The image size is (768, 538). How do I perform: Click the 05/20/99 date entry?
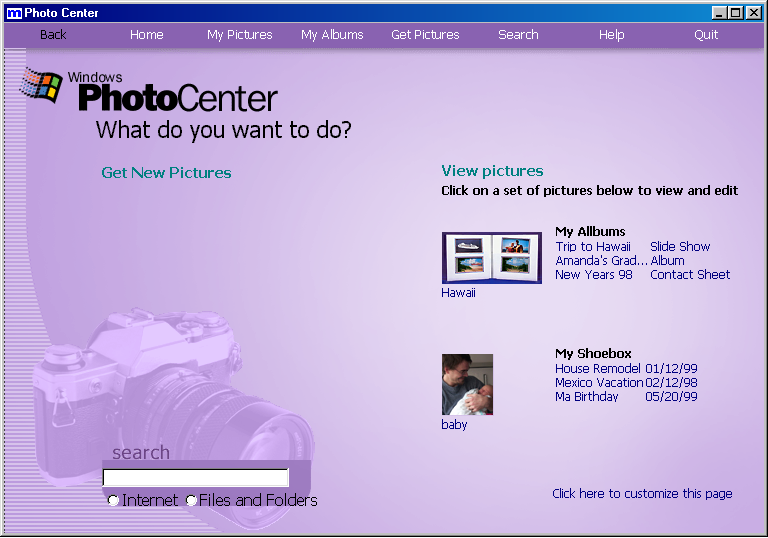pyautogui.click(x=671, y=397)
